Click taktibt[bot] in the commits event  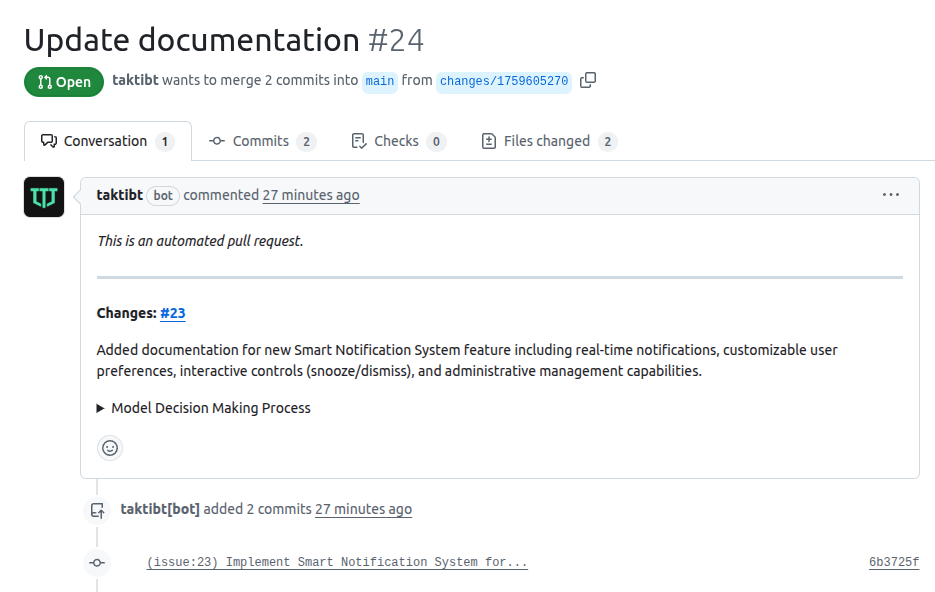click(x=160, y=509)
